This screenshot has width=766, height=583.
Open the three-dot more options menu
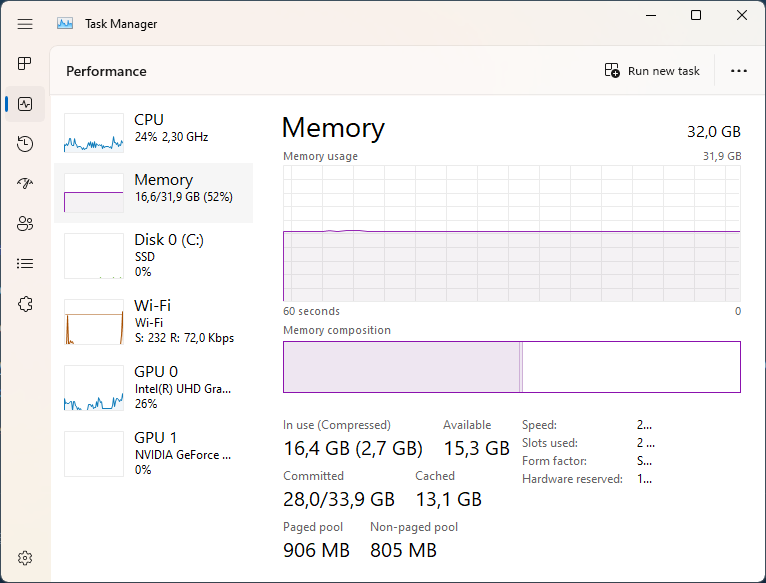click(x=739, y=71)
